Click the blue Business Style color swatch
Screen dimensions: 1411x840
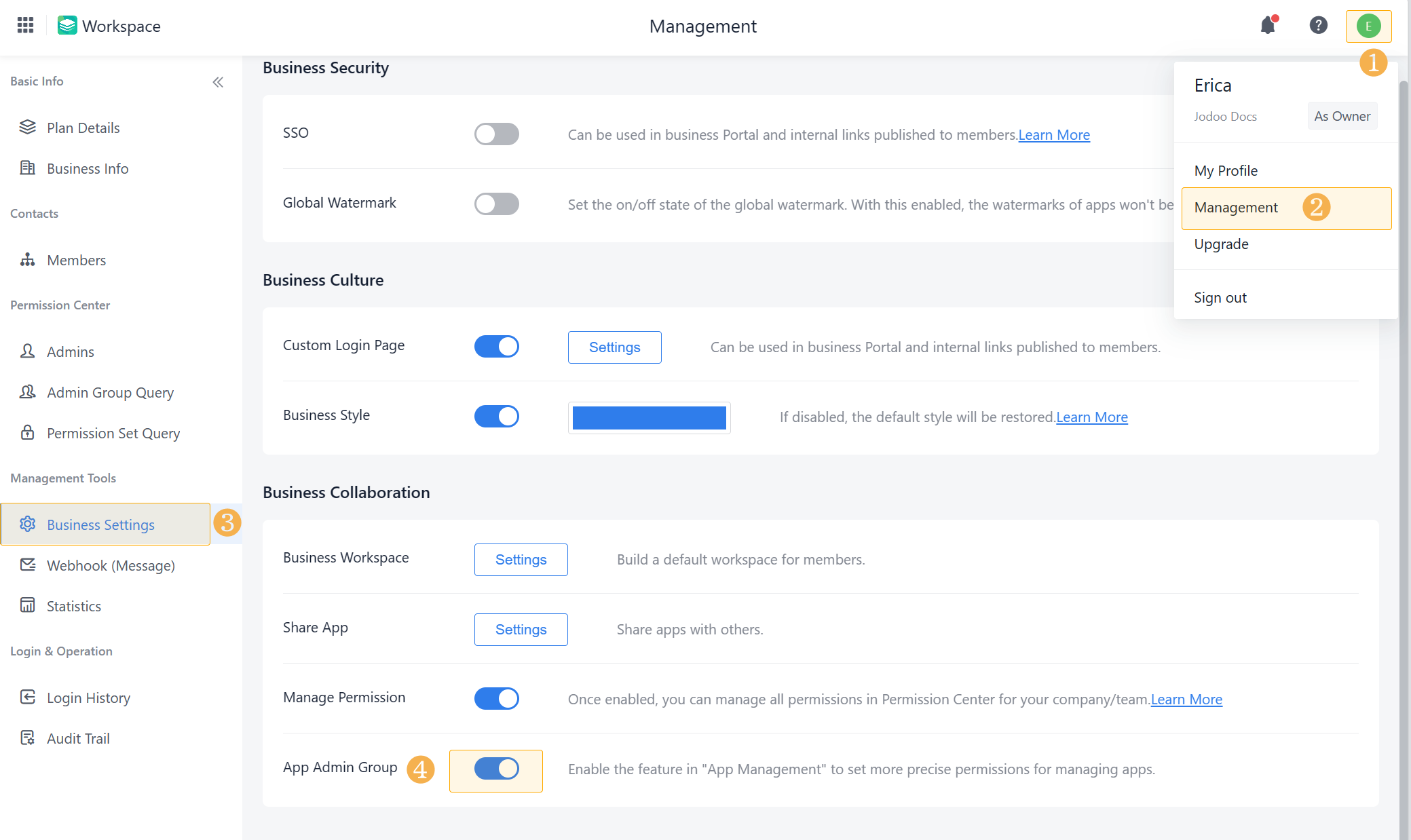pyautogui.click(x=649, y=417)
